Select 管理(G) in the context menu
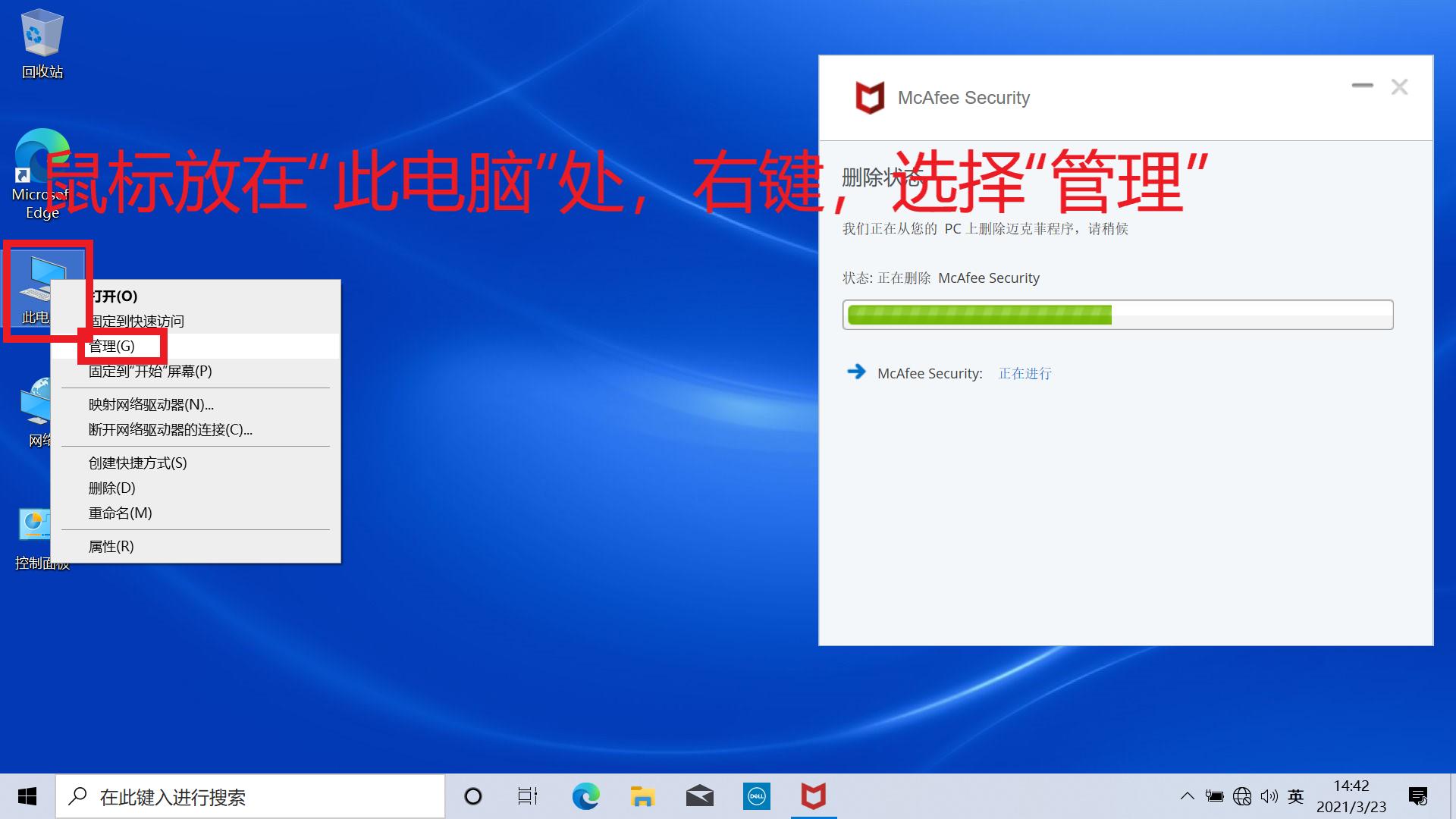 [x=111, y=346]
